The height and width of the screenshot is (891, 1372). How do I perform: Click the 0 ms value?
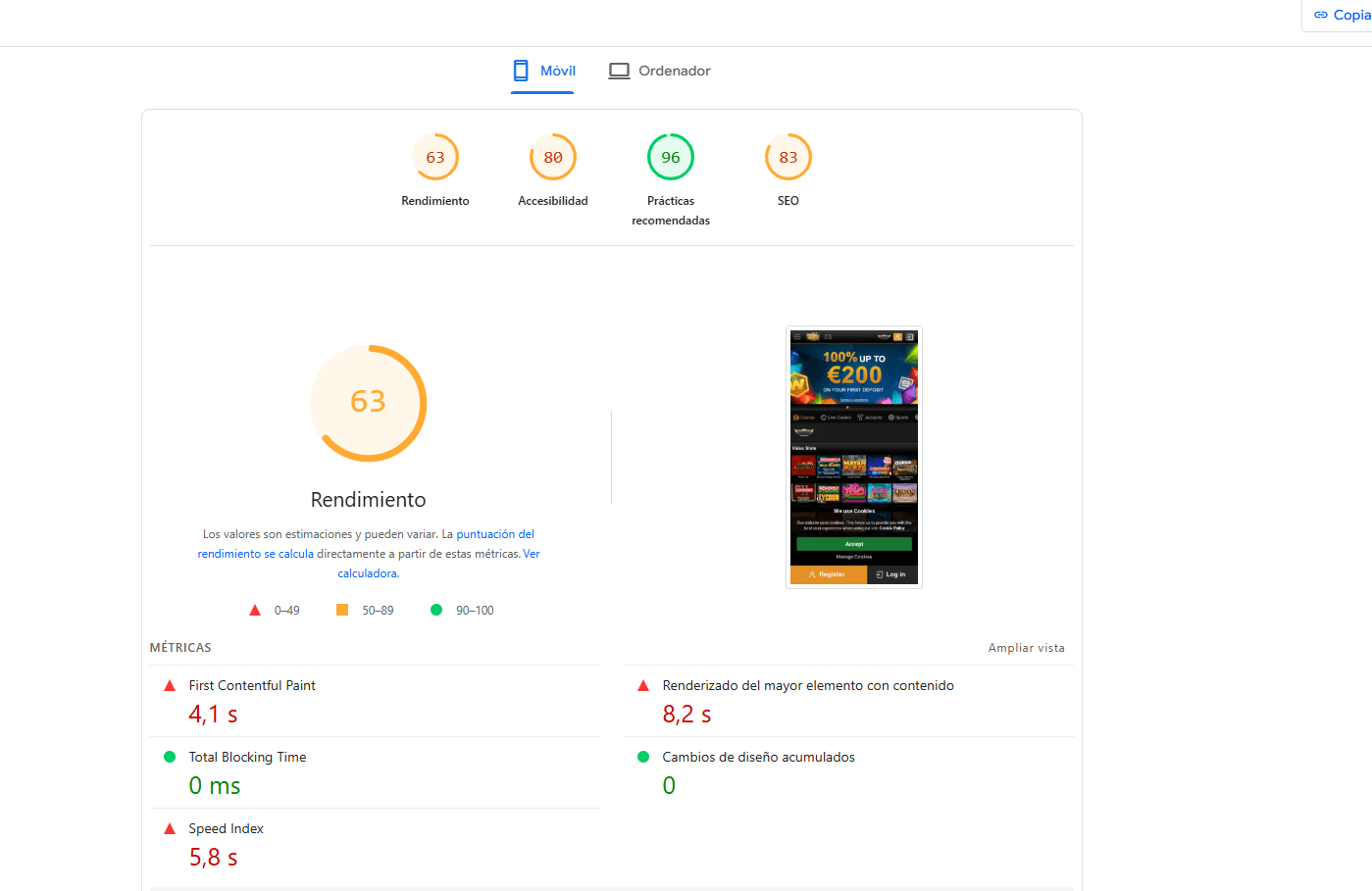pos(214,786)
